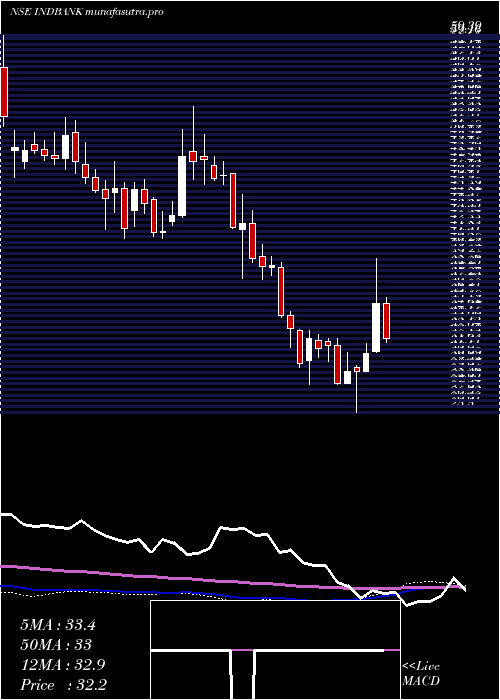The width and height of the screenshot is (500, 700).
Task: Click the NSE INDBANK munafasutra.pro title text
Action: click(x=86, y=12)
